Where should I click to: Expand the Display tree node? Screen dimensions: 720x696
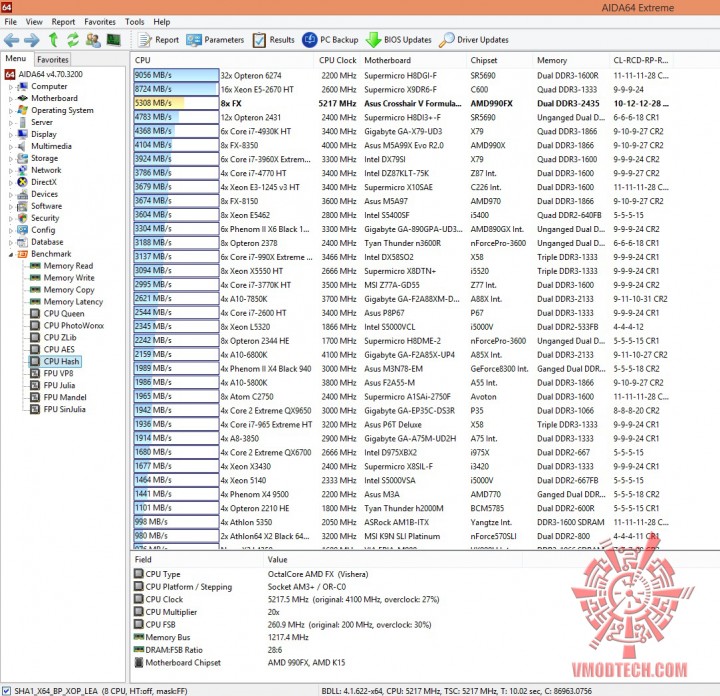(x=11, y=134)
